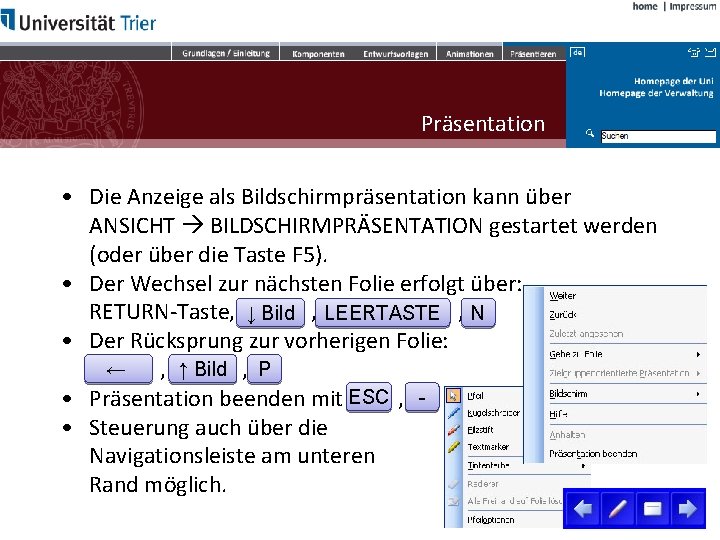The image size is (720, 540).
Task: Expand the 'Zielgruppenorientierte Präsentation' submenu arrow
Action: point(698,373)
